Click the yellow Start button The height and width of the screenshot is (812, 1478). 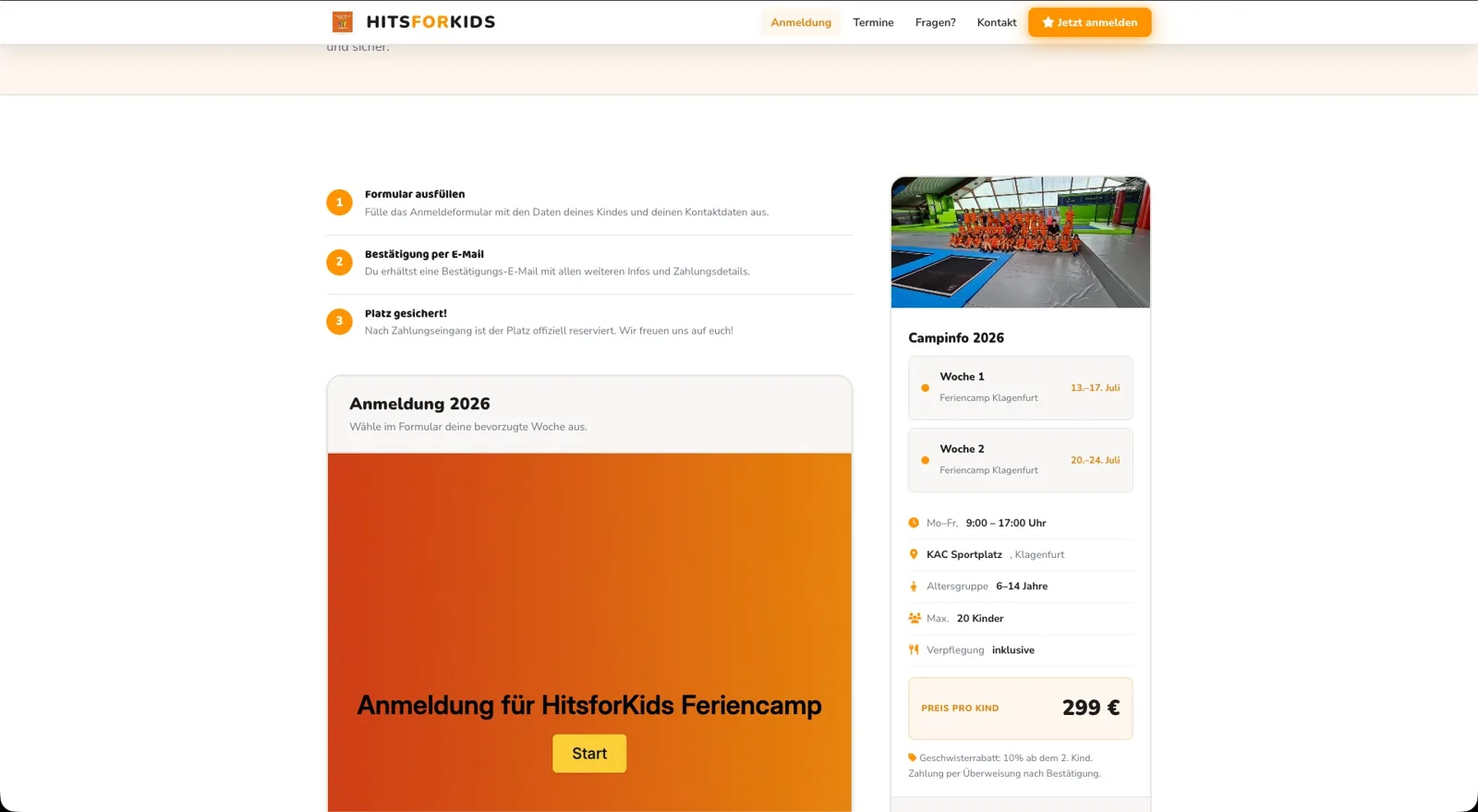pos(589,753)
